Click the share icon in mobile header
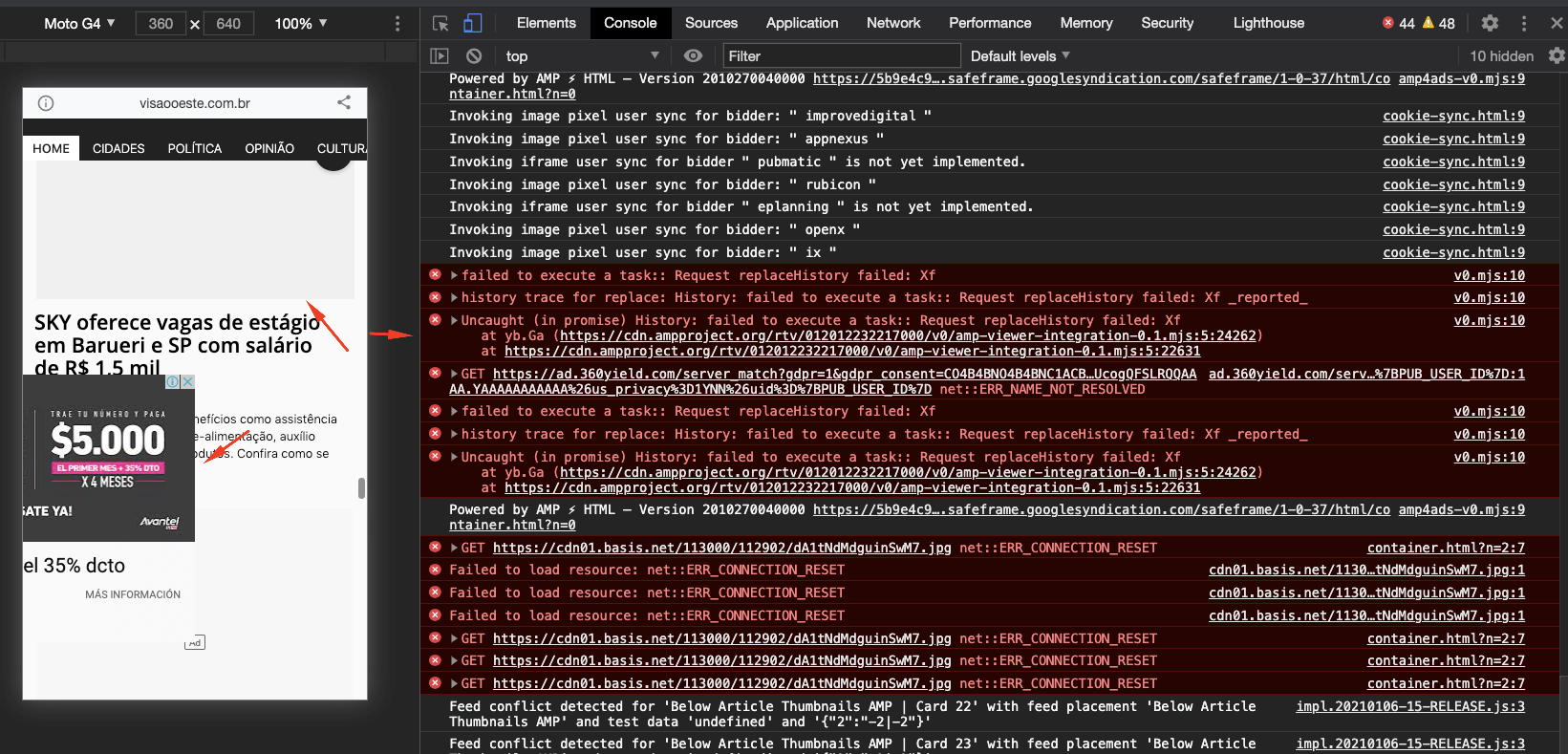 [344, 102]
